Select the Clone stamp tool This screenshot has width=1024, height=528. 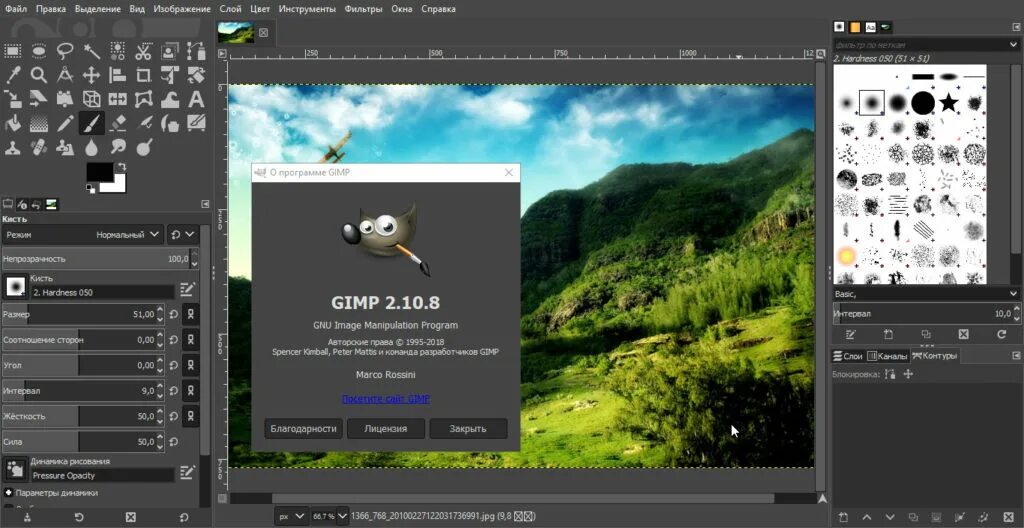tap(13, 147)
